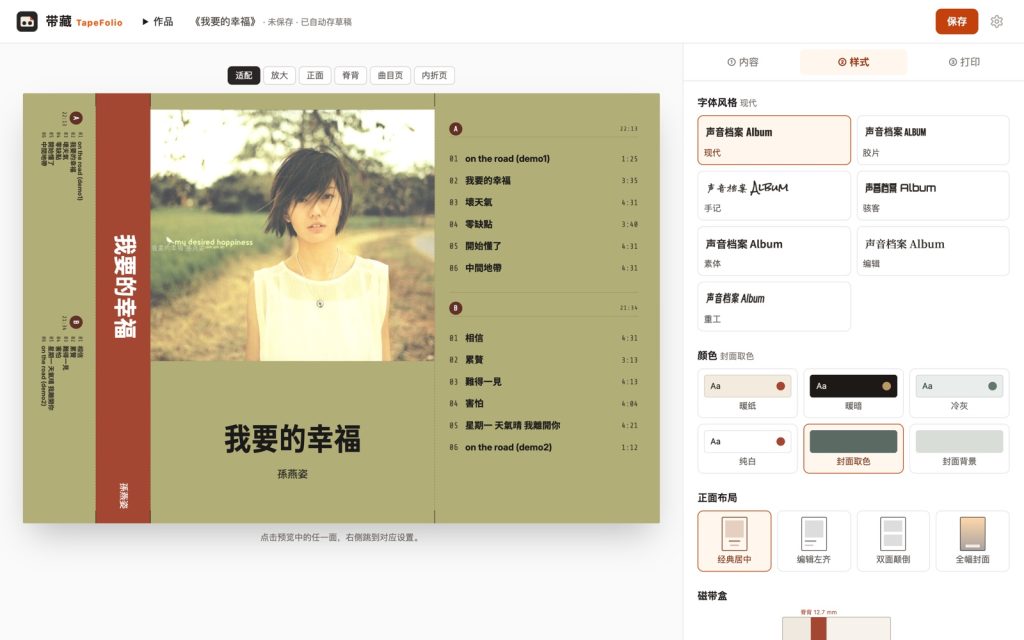The image size is (1024, 640).
Task: Click the project title 《我要的幸福》
Action: [x=225, y=22]
